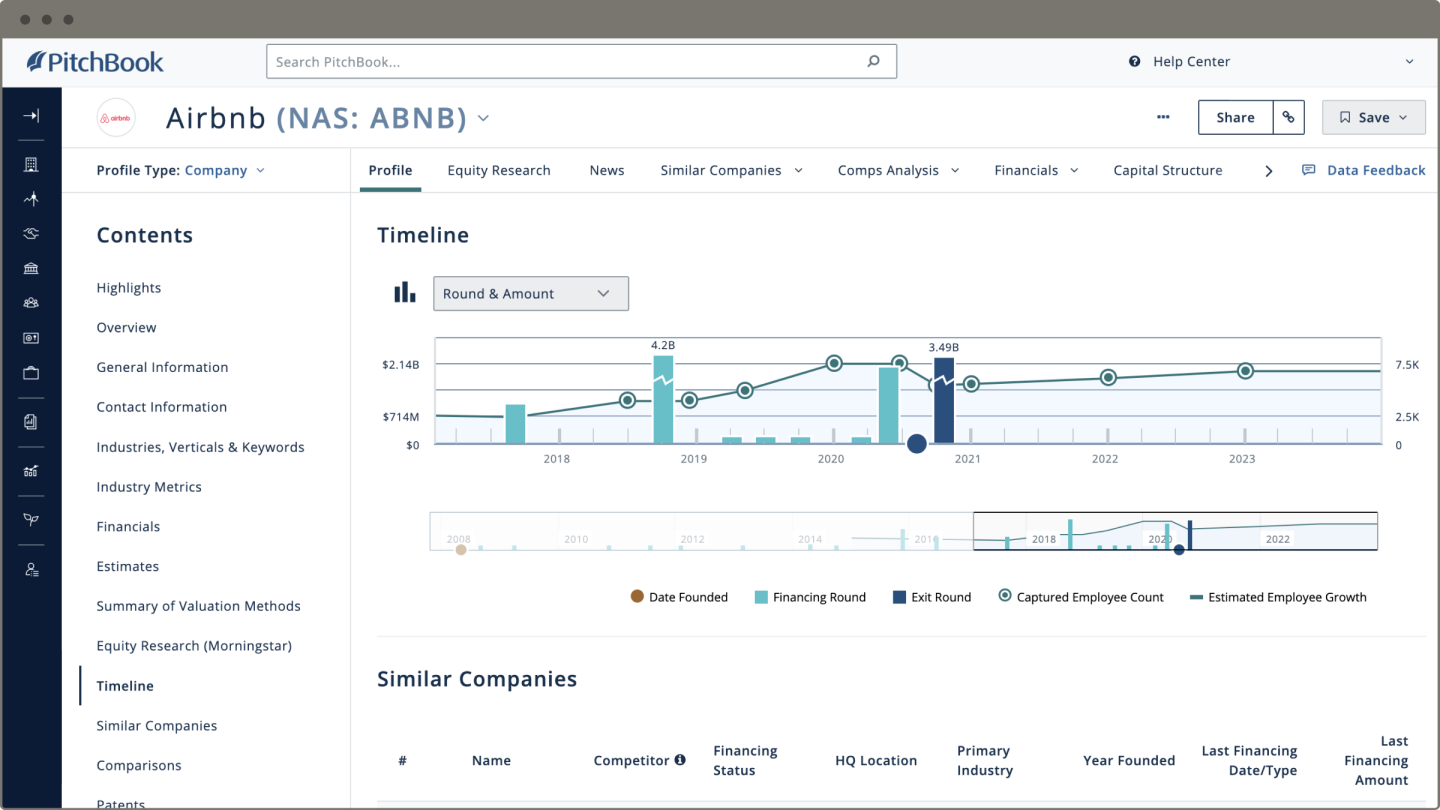Screen dimensions: 1440x810
Task: Open the seedling sprout icon in sidebar
Action: click(31, 520)
